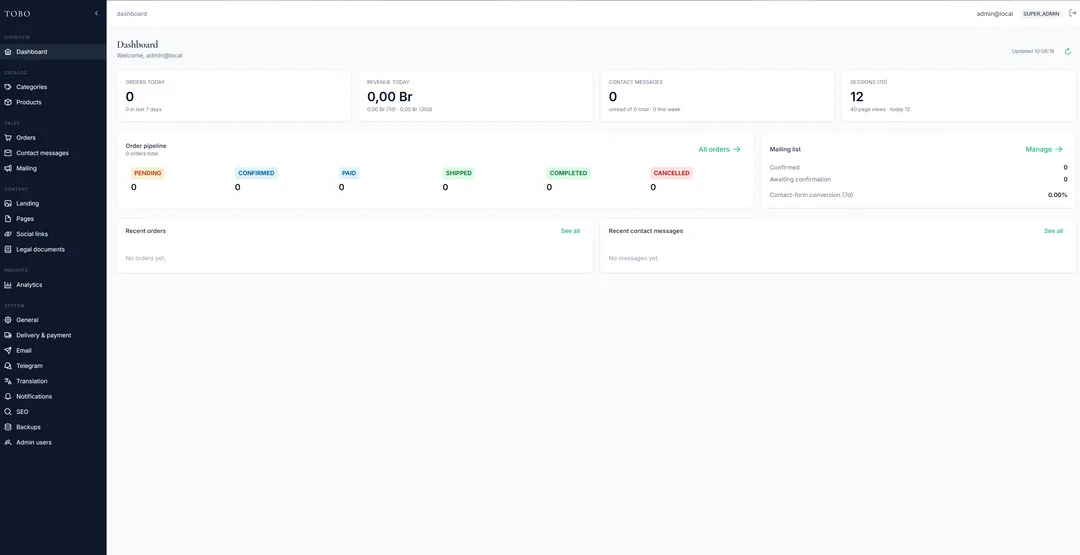Click the Orders cart icon
Viewport: 1080px width, 555px height.
point(8,138)
